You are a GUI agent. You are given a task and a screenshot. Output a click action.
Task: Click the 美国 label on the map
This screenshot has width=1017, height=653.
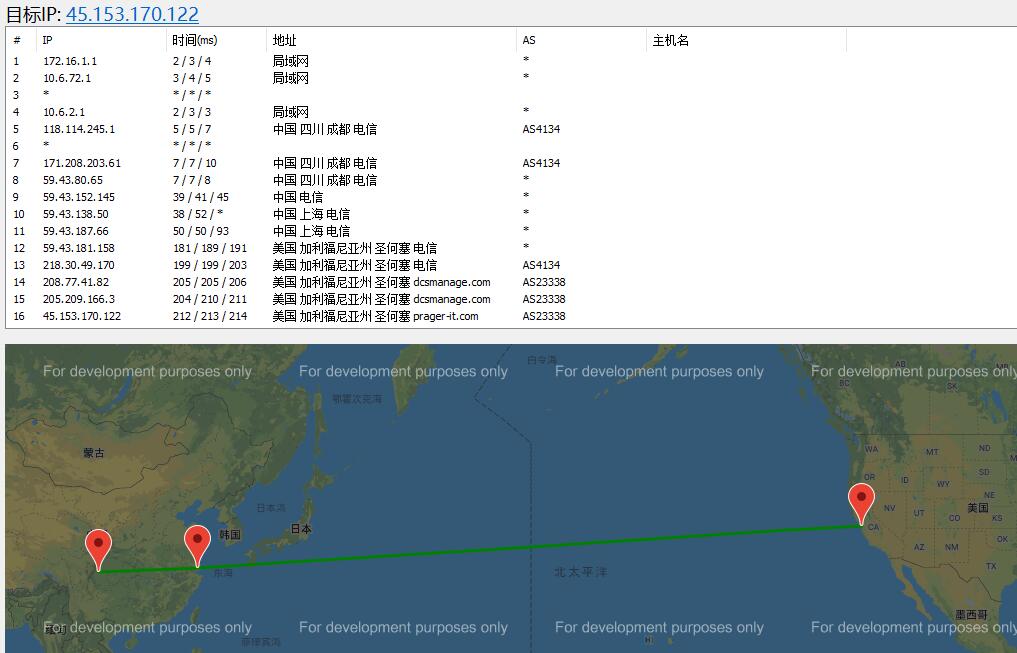(x=978, y=508)
